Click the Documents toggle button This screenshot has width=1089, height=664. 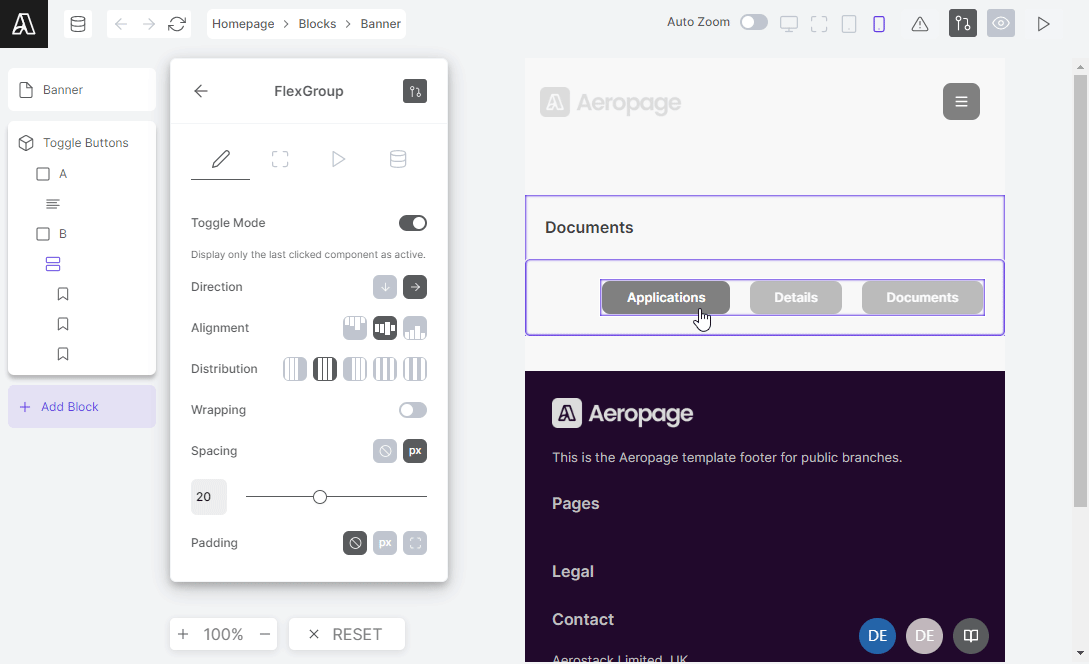click(922, 297)
